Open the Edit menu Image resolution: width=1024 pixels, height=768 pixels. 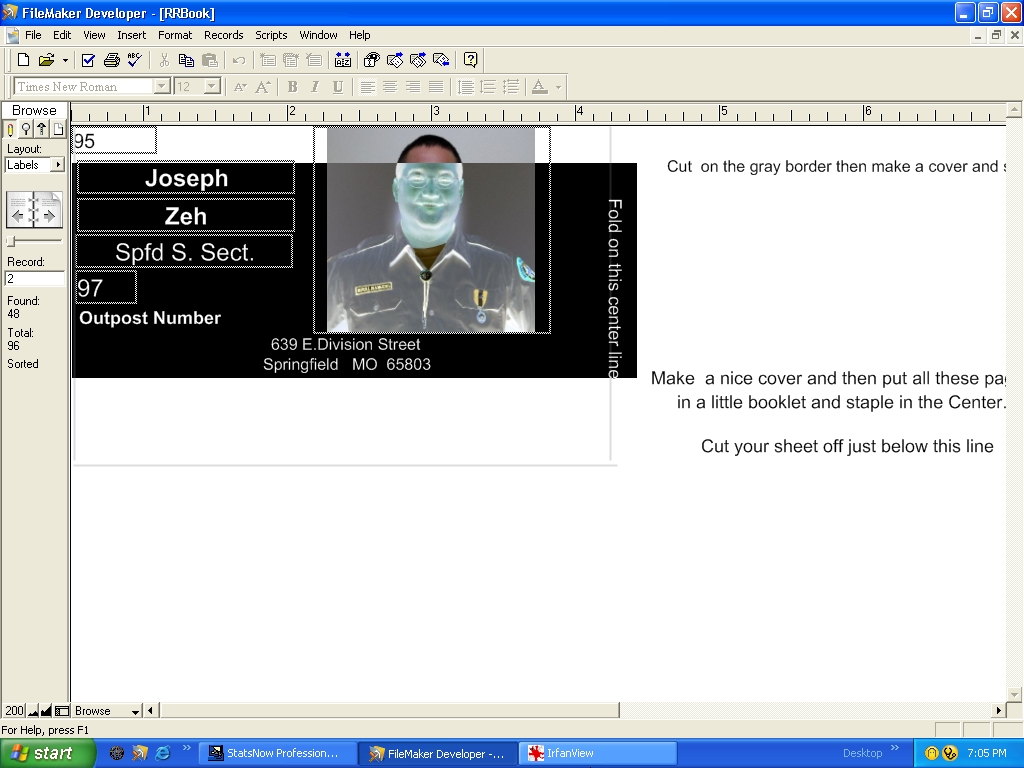tap(62, 35)
